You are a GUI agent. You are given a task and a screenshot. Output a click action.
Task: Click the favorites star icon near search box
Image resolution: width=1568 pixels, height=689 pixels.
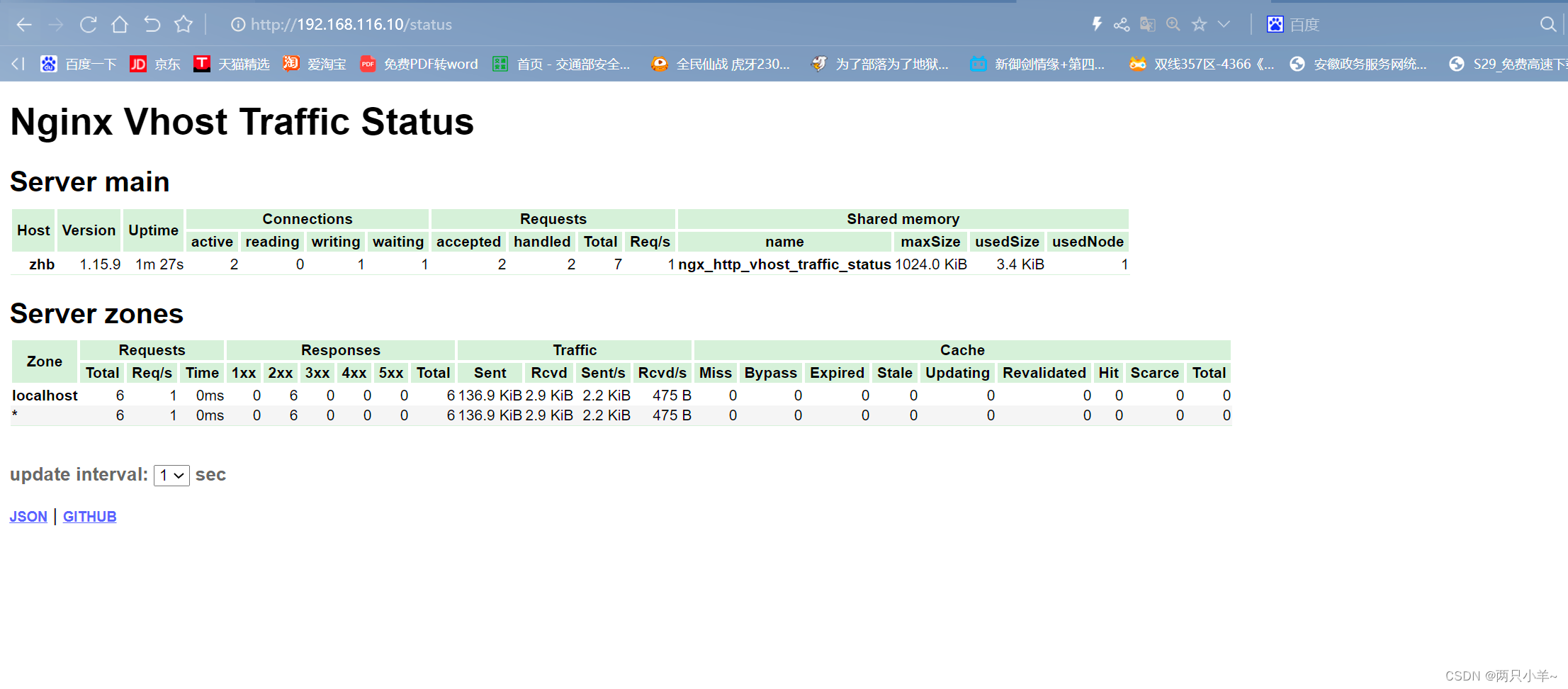coord(1199,24)
